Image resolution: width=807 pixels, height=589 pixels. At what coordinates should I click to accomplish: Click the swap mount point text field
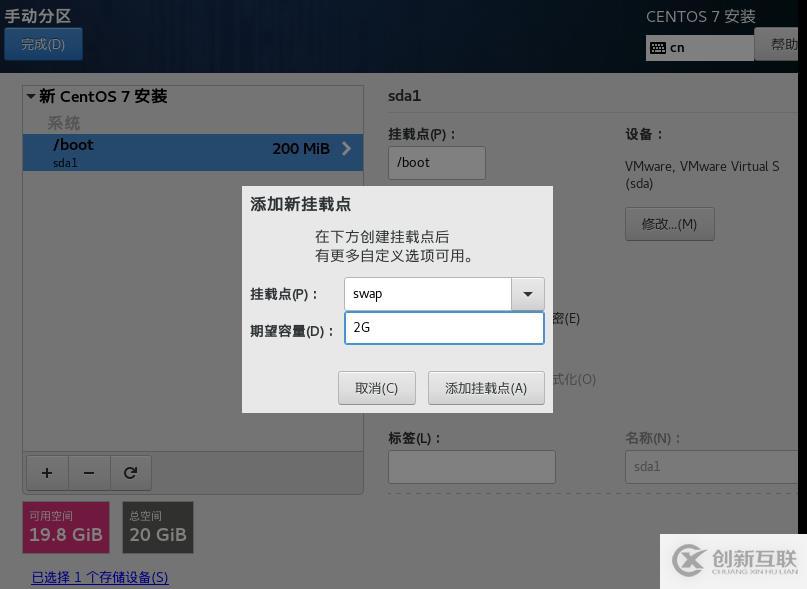[x=428, y=294]
